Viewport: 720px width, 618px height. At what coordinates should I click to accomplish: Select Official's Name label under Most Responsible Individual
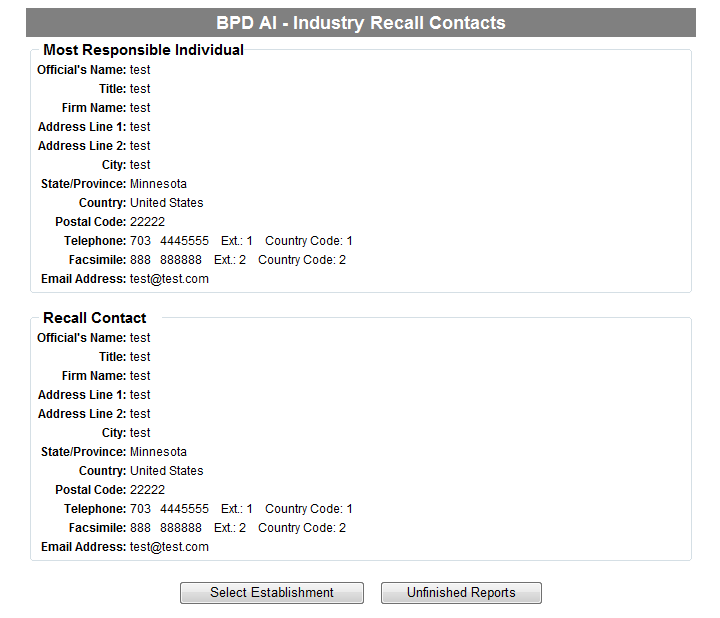click(81, 70)
